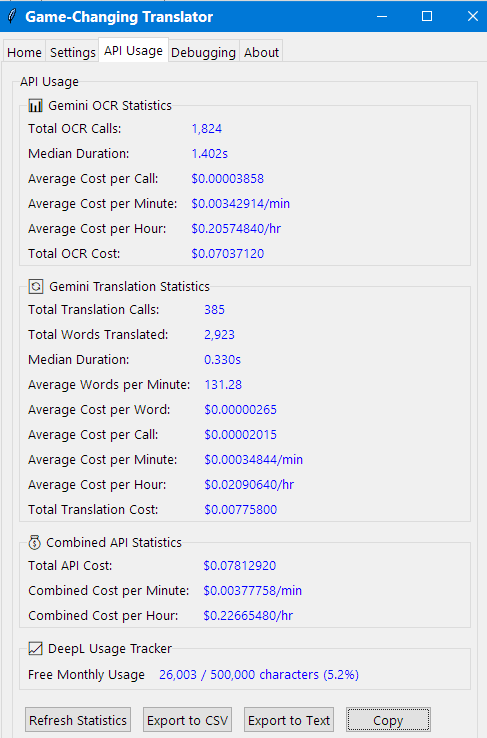
Task: Click the Total API Cost label
Action: pyautogui.click(x=70, y=565)
